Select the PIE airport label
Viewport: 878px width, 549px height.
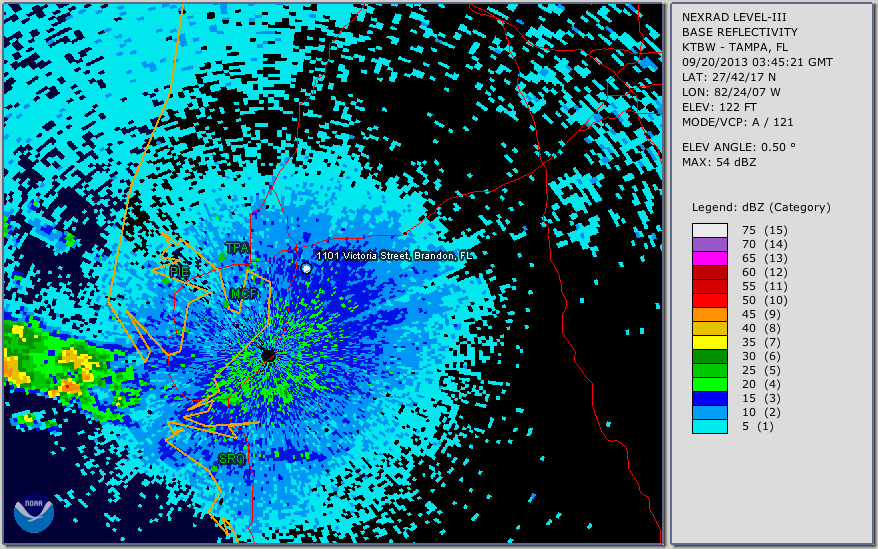pyautogui.click(x=179, y=271)
